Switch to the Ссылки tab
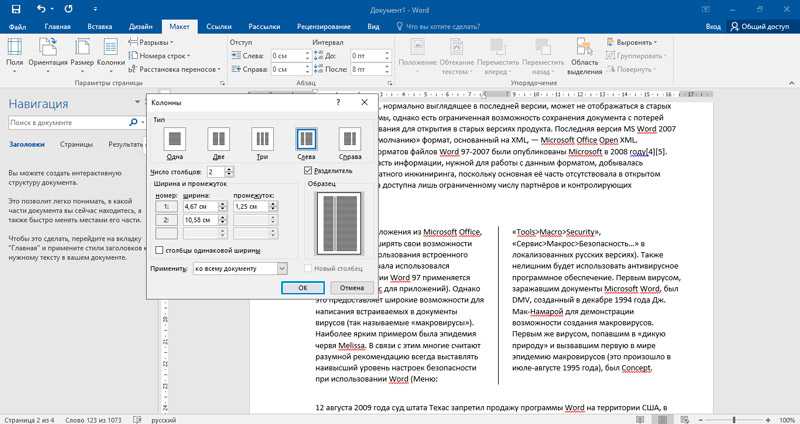This screenshot has width=800, height=424. [x=219, y=27]
